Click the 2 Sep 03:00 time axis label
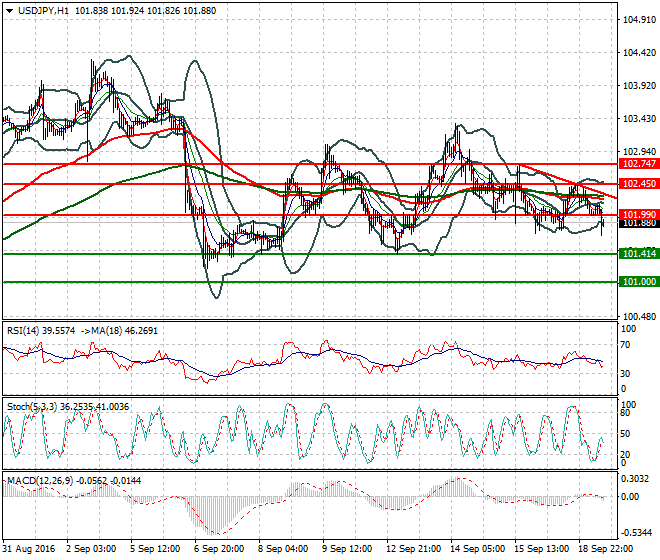This screenshot has width=660, height=560. coord(91,549)
